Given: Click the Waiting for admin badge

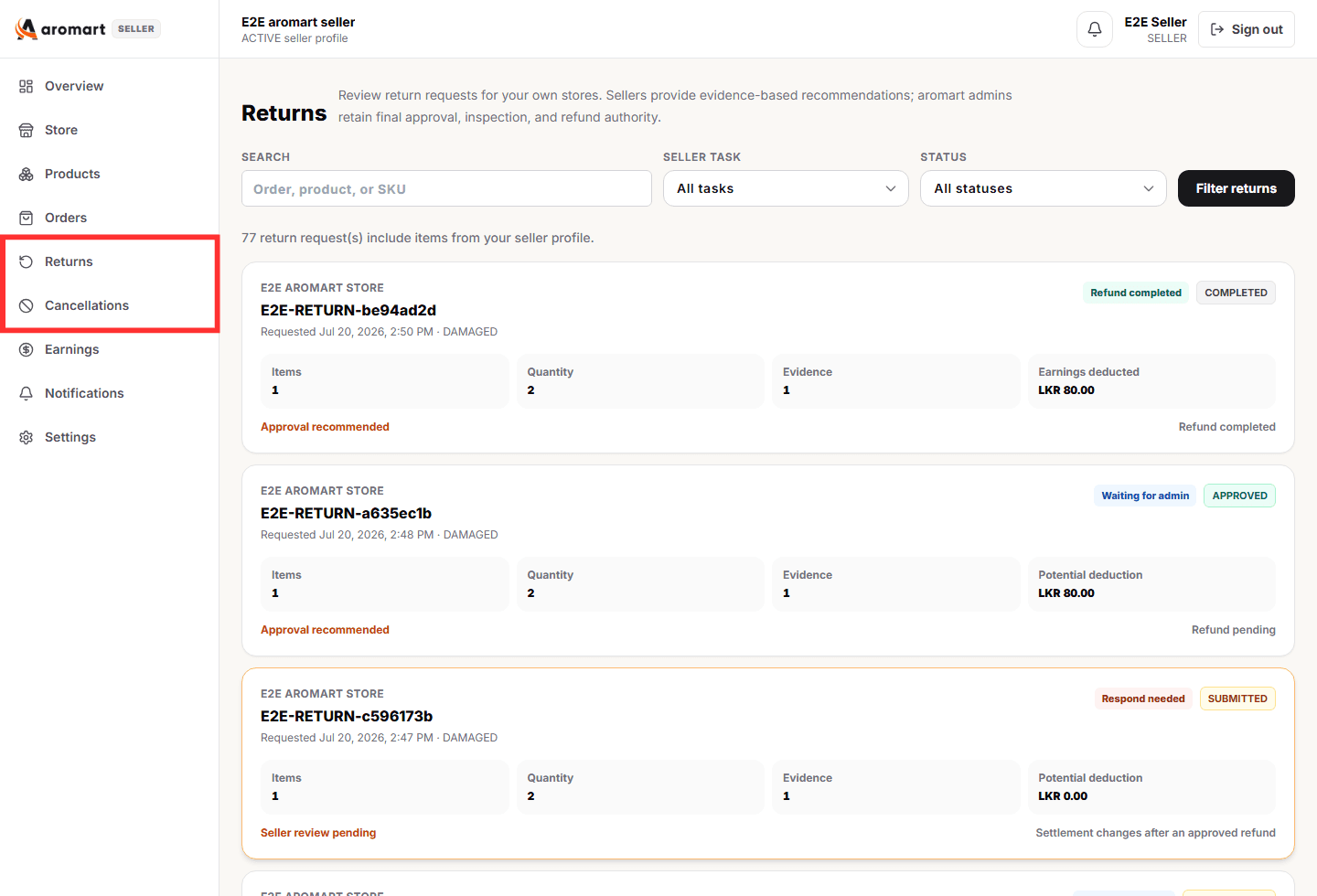Looking at the screenshot, I should pos(1145,496).
